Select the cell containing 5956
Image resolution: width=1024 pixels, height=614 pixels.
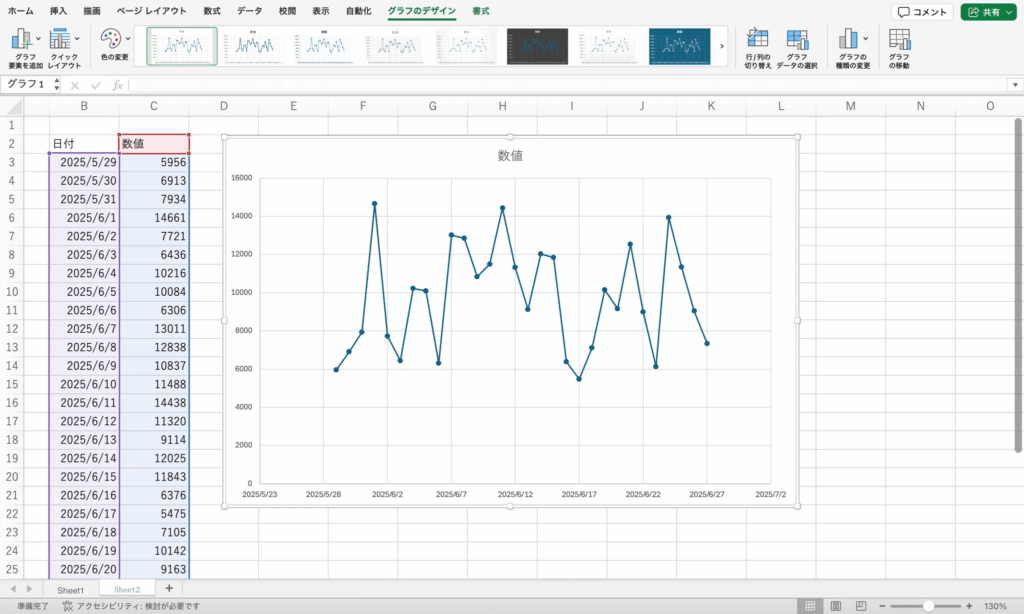click(x=154, y=162)
